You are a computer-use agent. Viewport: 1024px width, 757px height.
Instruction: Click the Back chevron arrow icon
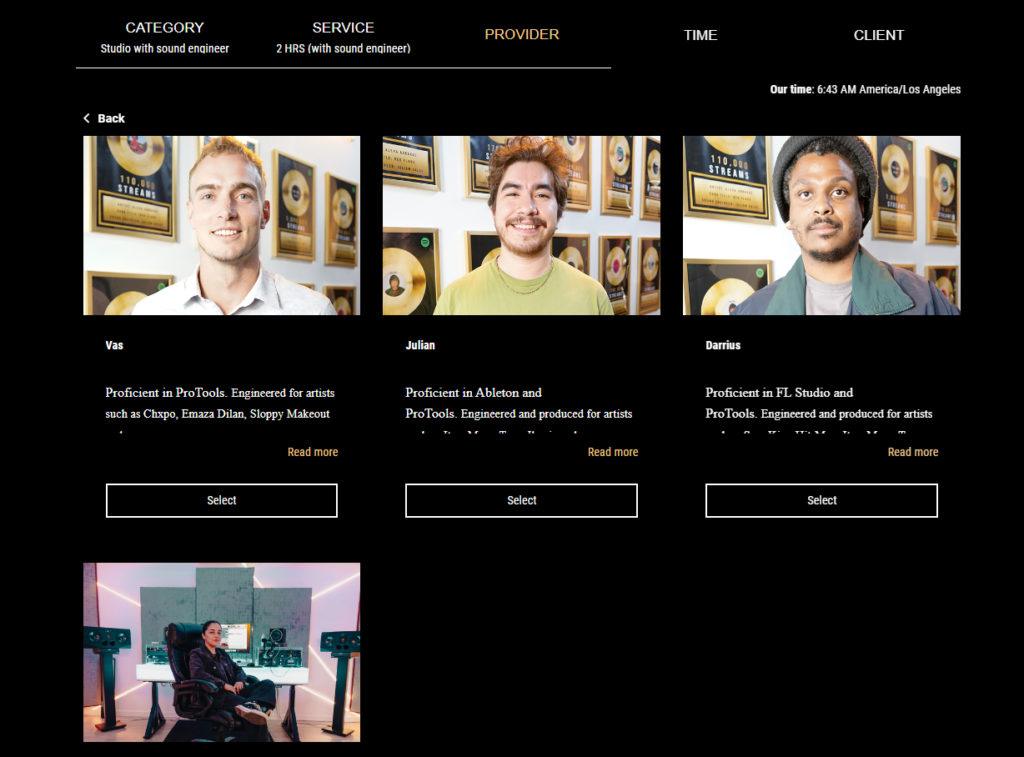pyautogui.click(x=86, y=118)
